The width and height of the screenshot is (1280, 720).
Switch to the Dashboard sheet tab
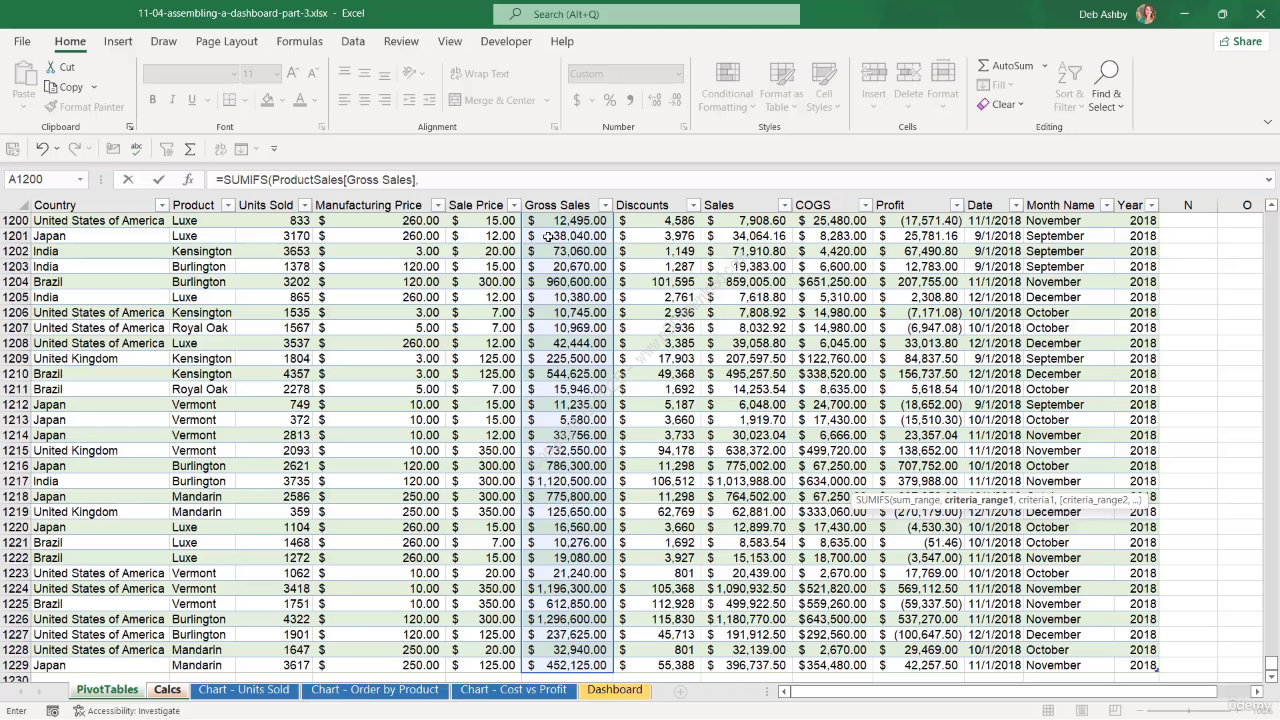(614, 689)
